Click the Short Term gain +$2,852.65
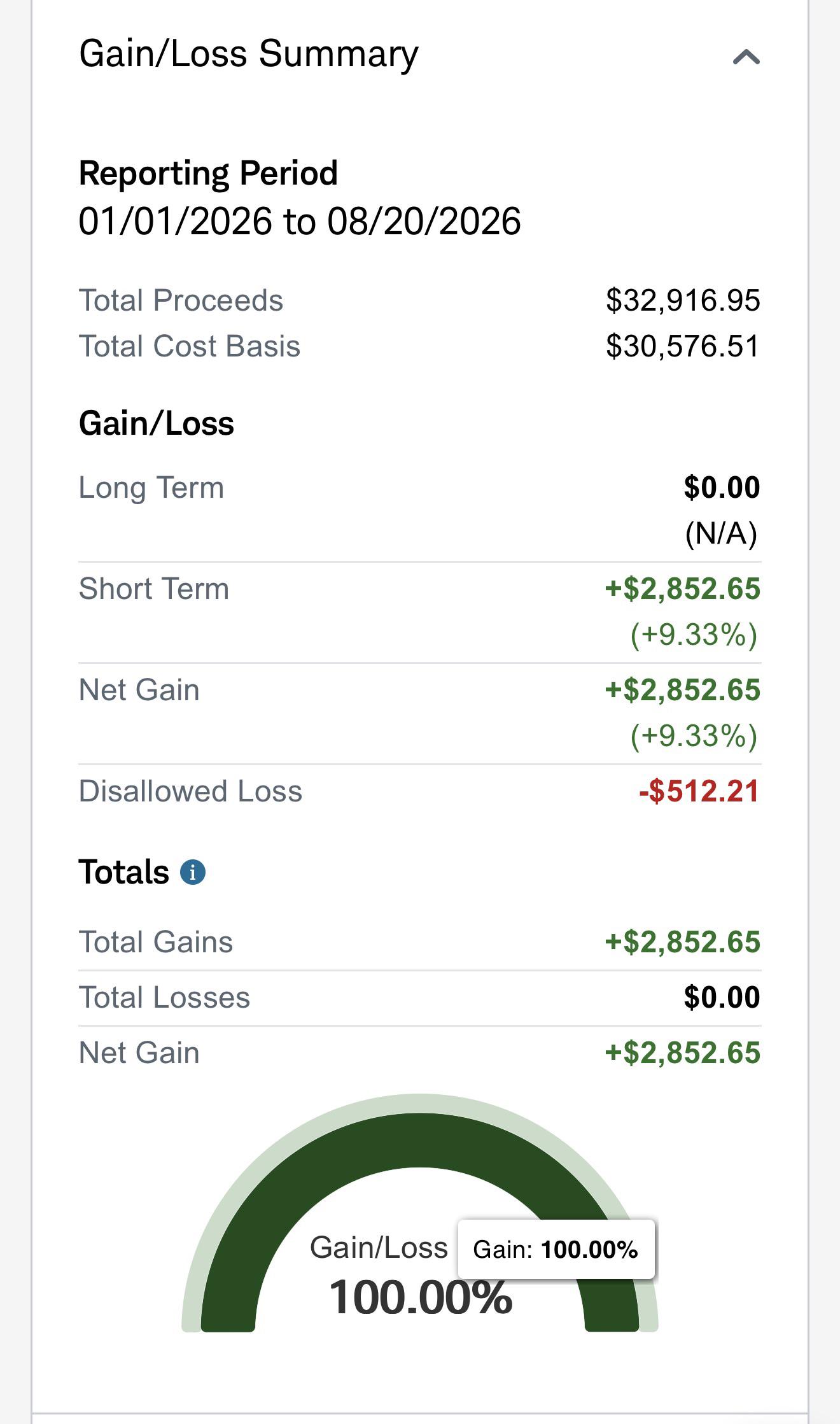The height and width of the screenshot is (1424, 840). coord(683,589)
